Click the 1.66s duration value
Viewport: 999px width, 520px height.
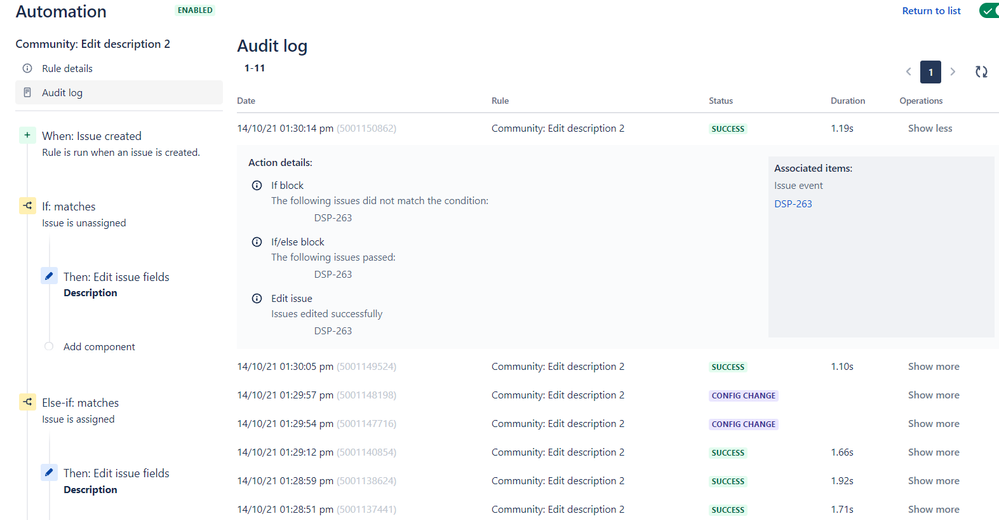pyautogui.click(x=842, y=452)
